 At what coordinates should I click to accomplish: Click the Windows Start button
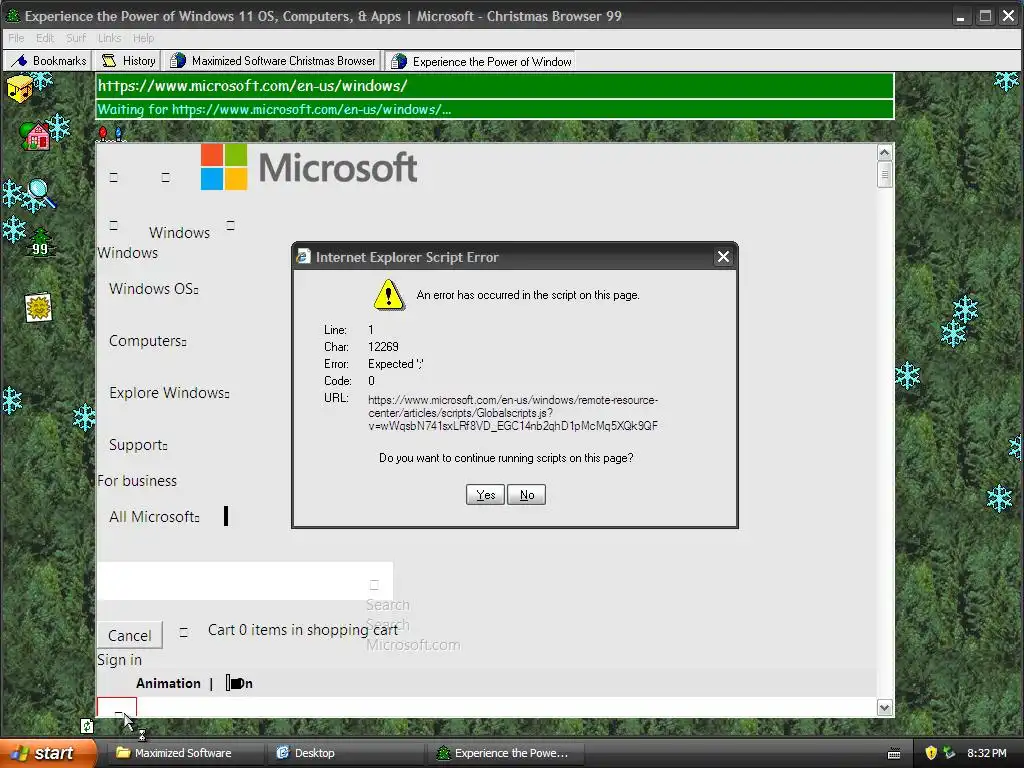47,753
